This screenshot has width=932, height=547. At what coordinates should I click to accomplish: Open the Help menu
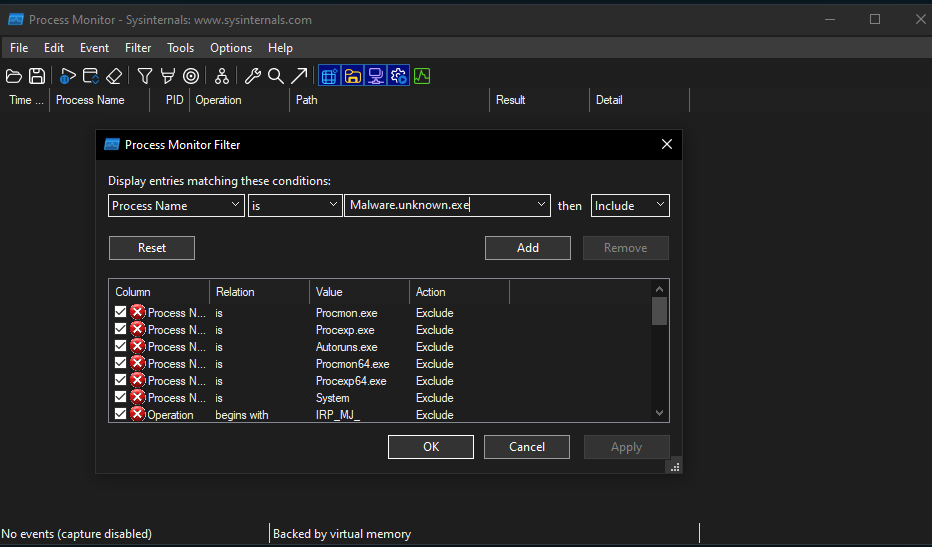point(280,48)
